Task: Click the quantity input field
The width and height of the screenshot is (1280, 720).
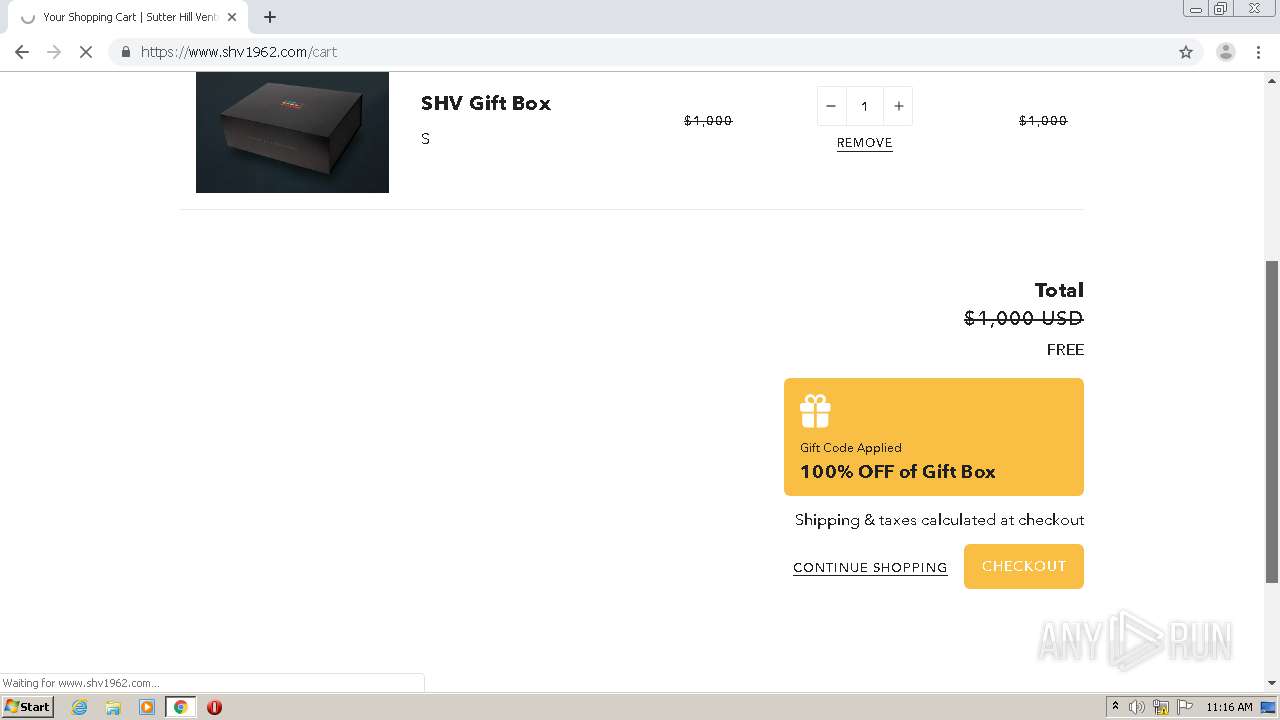Action: pyautogui.click(x=864, y=106)
